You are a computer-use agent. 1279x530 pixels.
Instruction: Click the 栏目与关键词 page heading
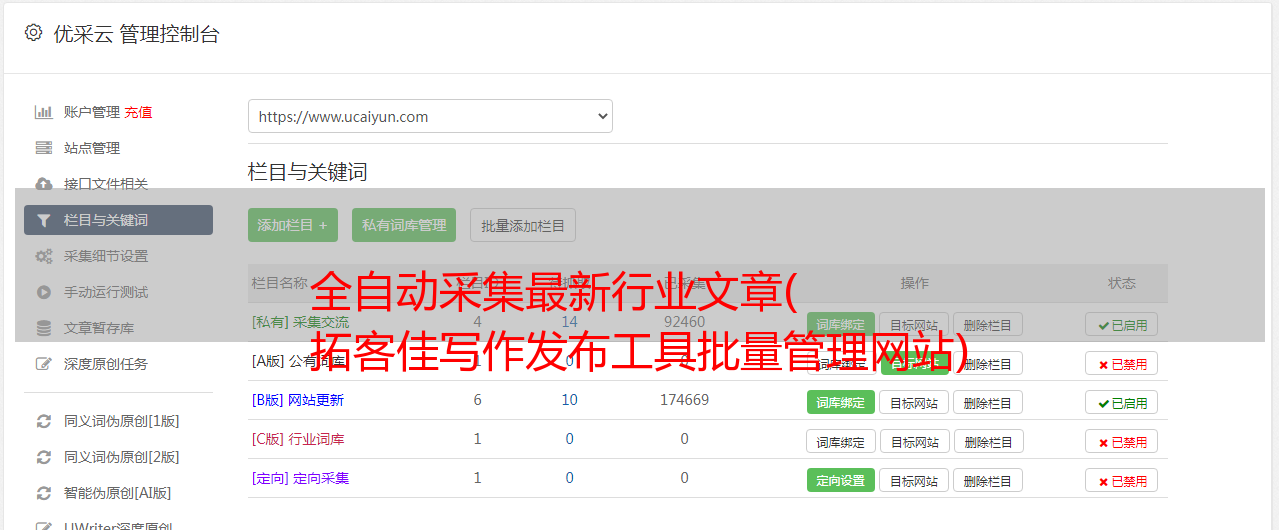click(x=308, y=172)
